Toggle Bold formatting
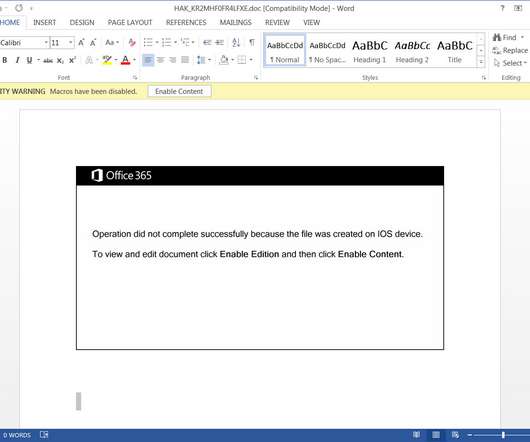The image size is (530, 442). (5, 60)
